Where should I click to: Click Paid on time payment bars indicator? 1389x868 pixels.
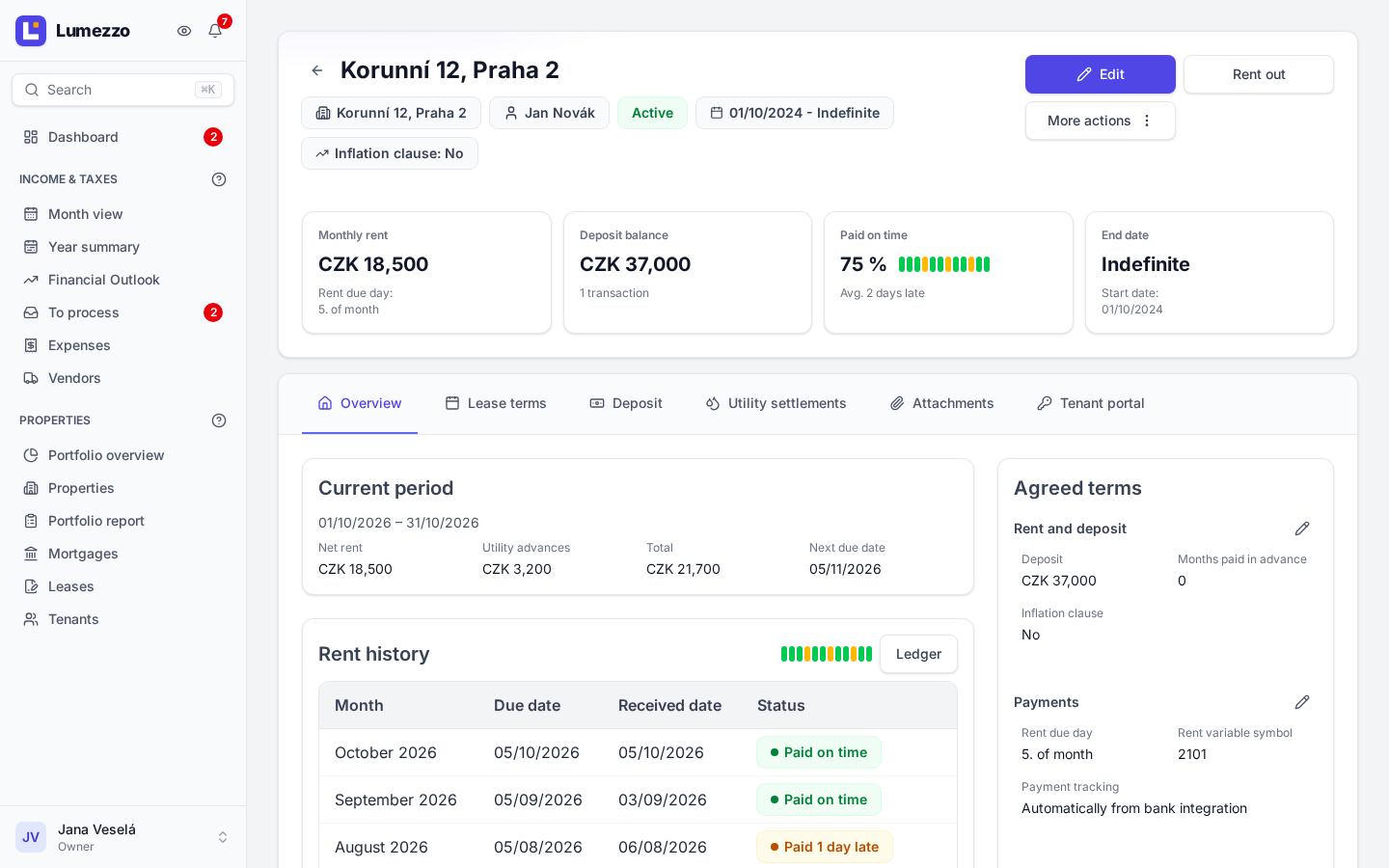(x=944, y=264)
